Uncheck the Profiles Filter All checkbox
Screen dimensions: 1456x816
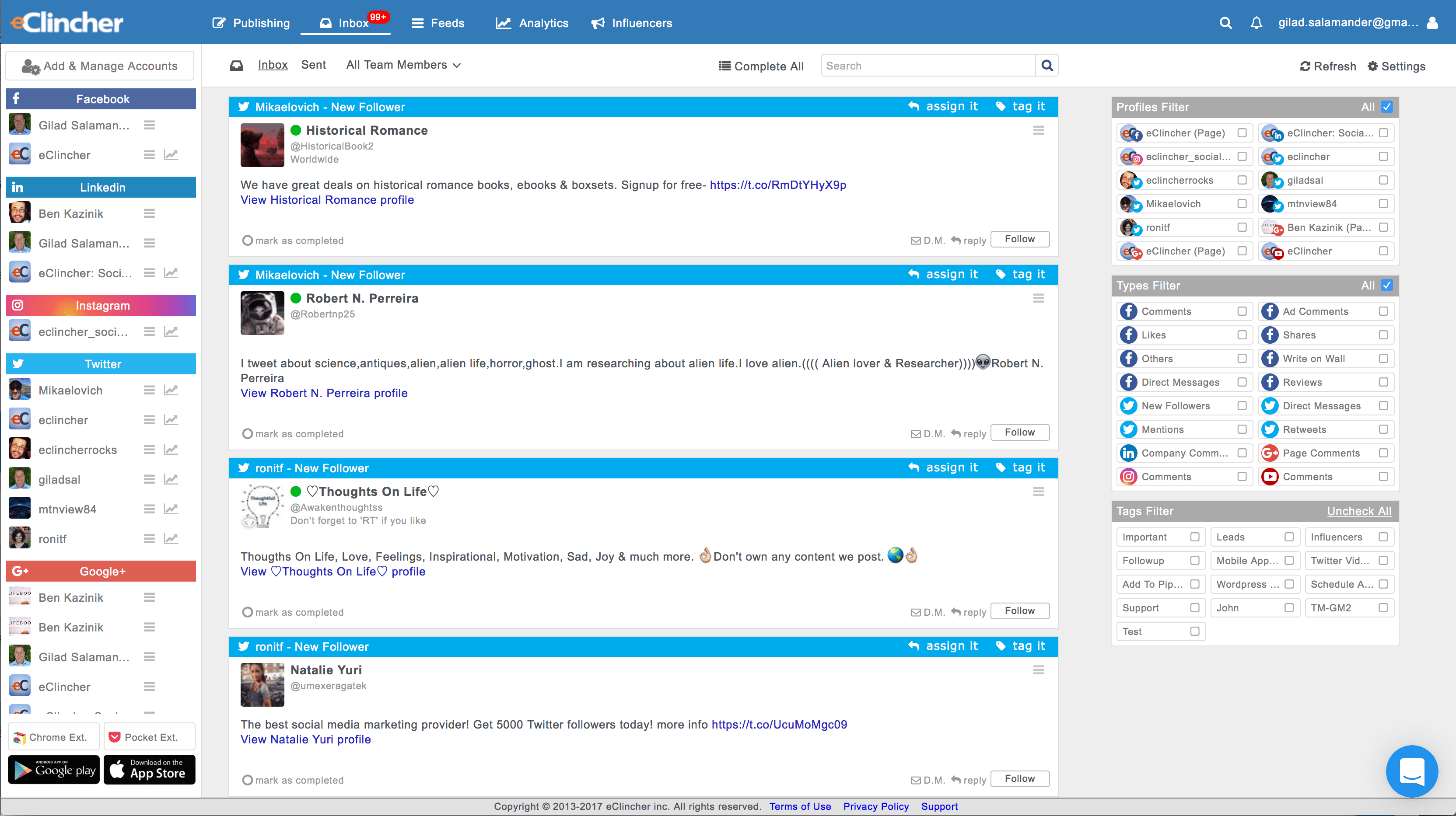click(x=1386, y=107)
